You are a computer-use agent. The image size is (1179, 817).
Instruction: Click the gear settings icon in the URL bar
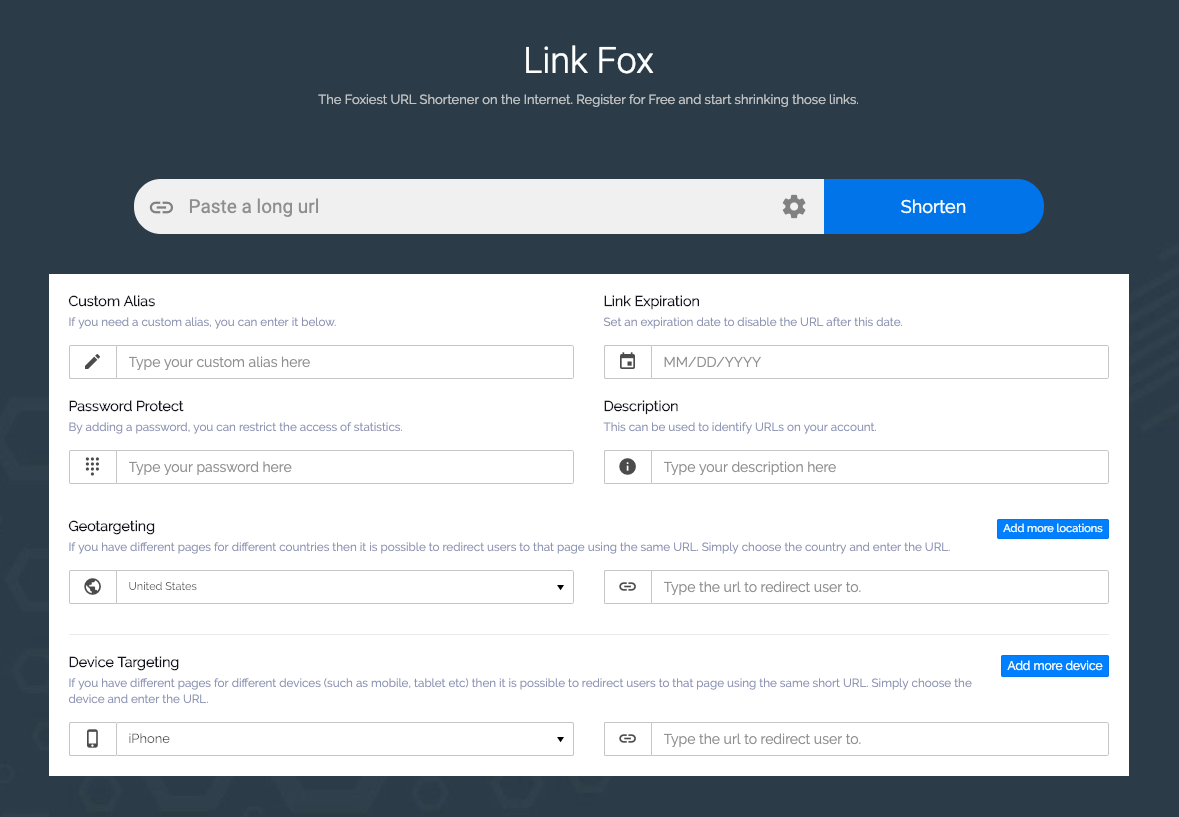pos(794,206)
